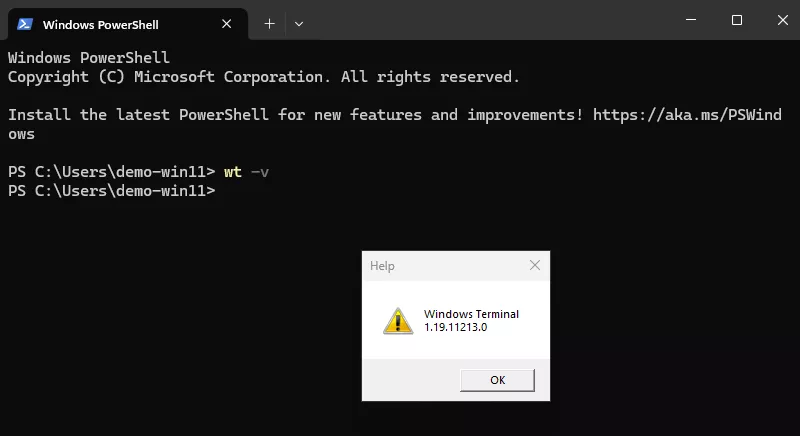Click the 'Windows Terminal' text in dialog
Screen dimensions: 800x436
[471, 314]
